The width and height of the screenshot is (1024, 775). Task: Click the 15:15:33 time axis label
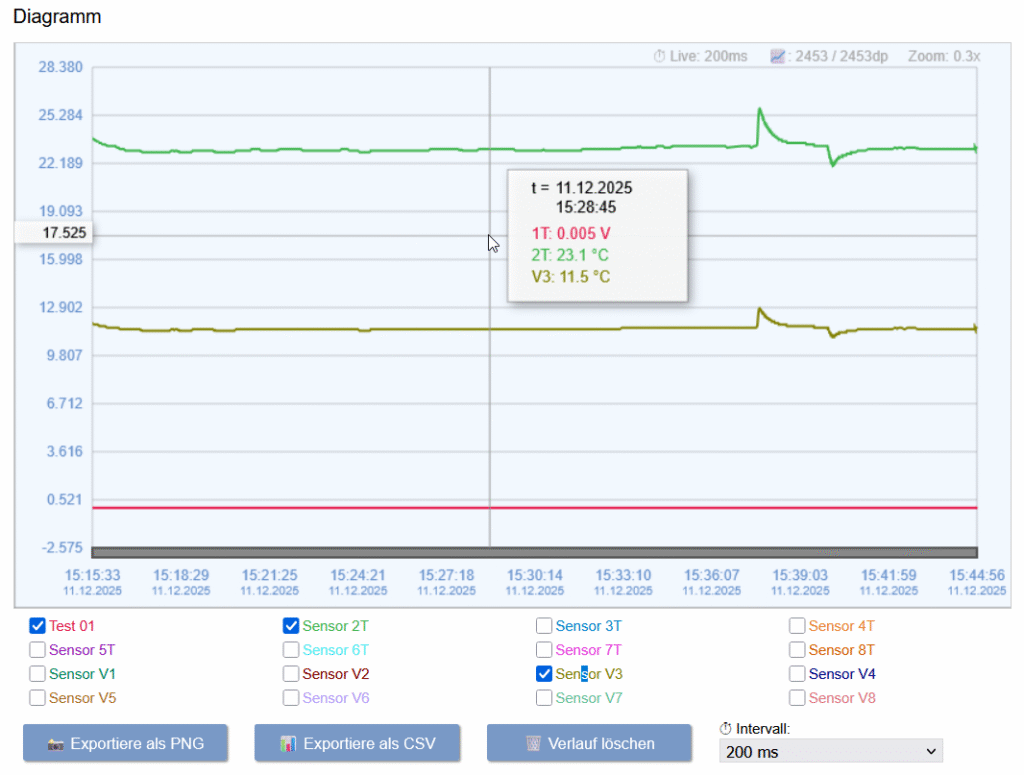(x=92, y=575)
